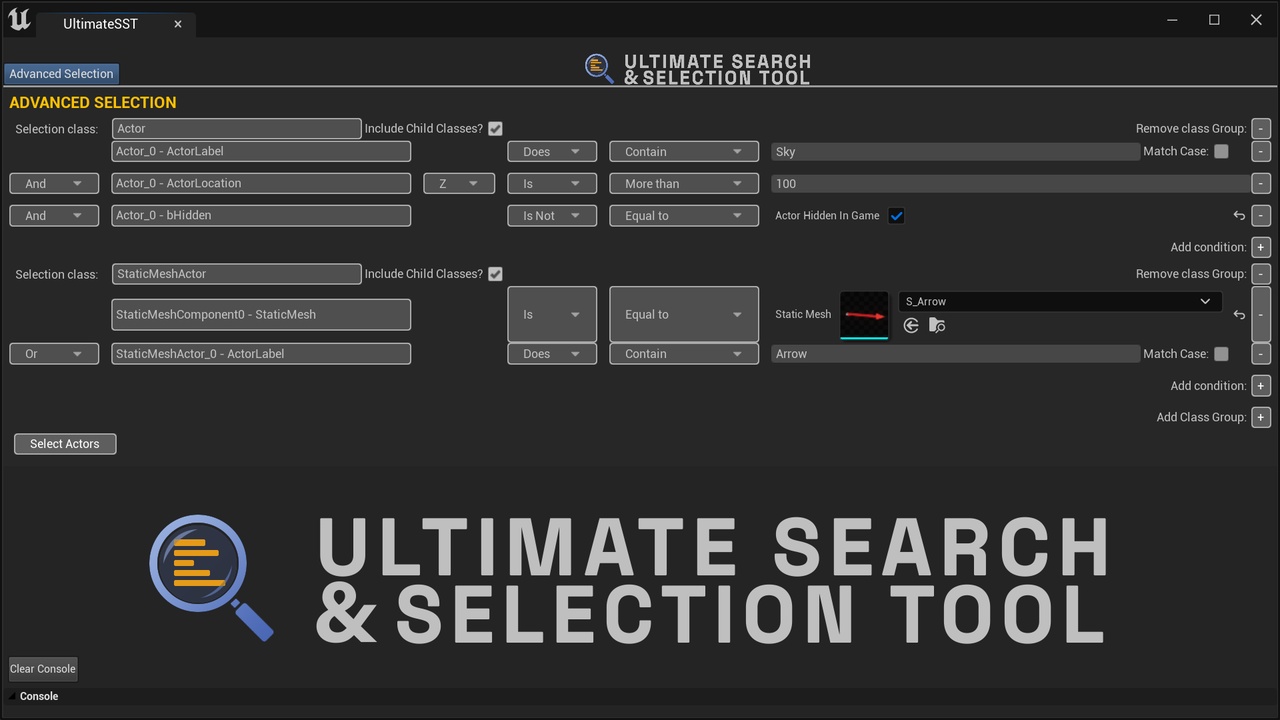Remove the StaticMeshComponent0 - StaticMesh condition

click(x=1261, y=314)
